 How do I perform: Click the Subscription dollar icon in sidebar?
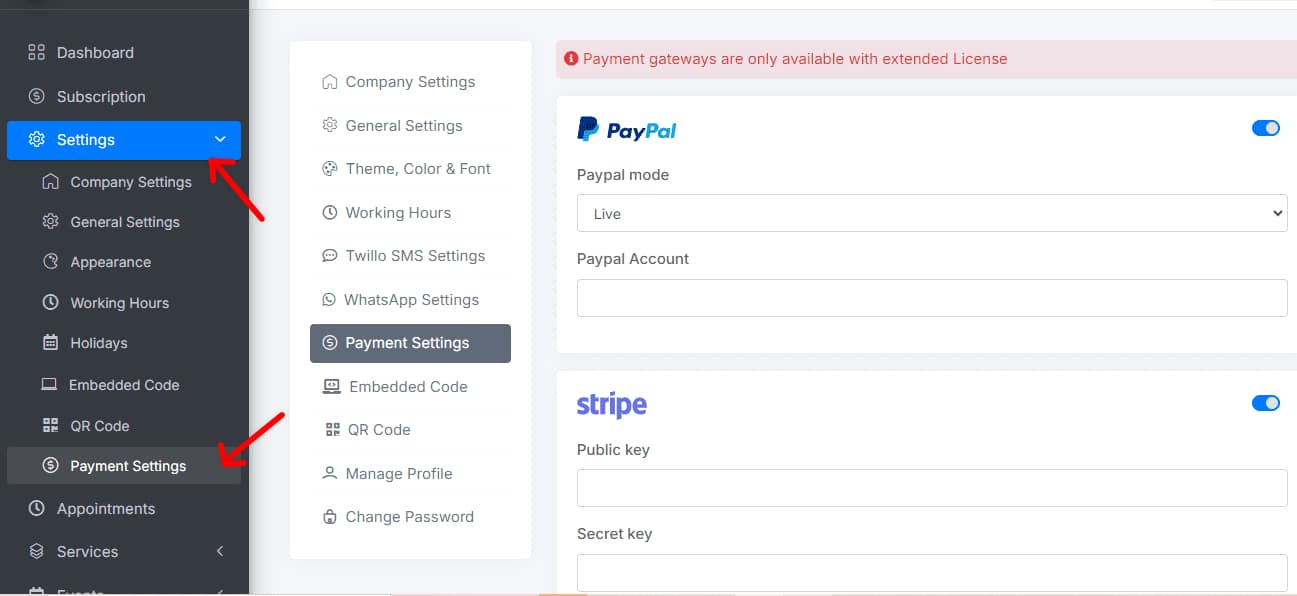click(x=37, y=96)
